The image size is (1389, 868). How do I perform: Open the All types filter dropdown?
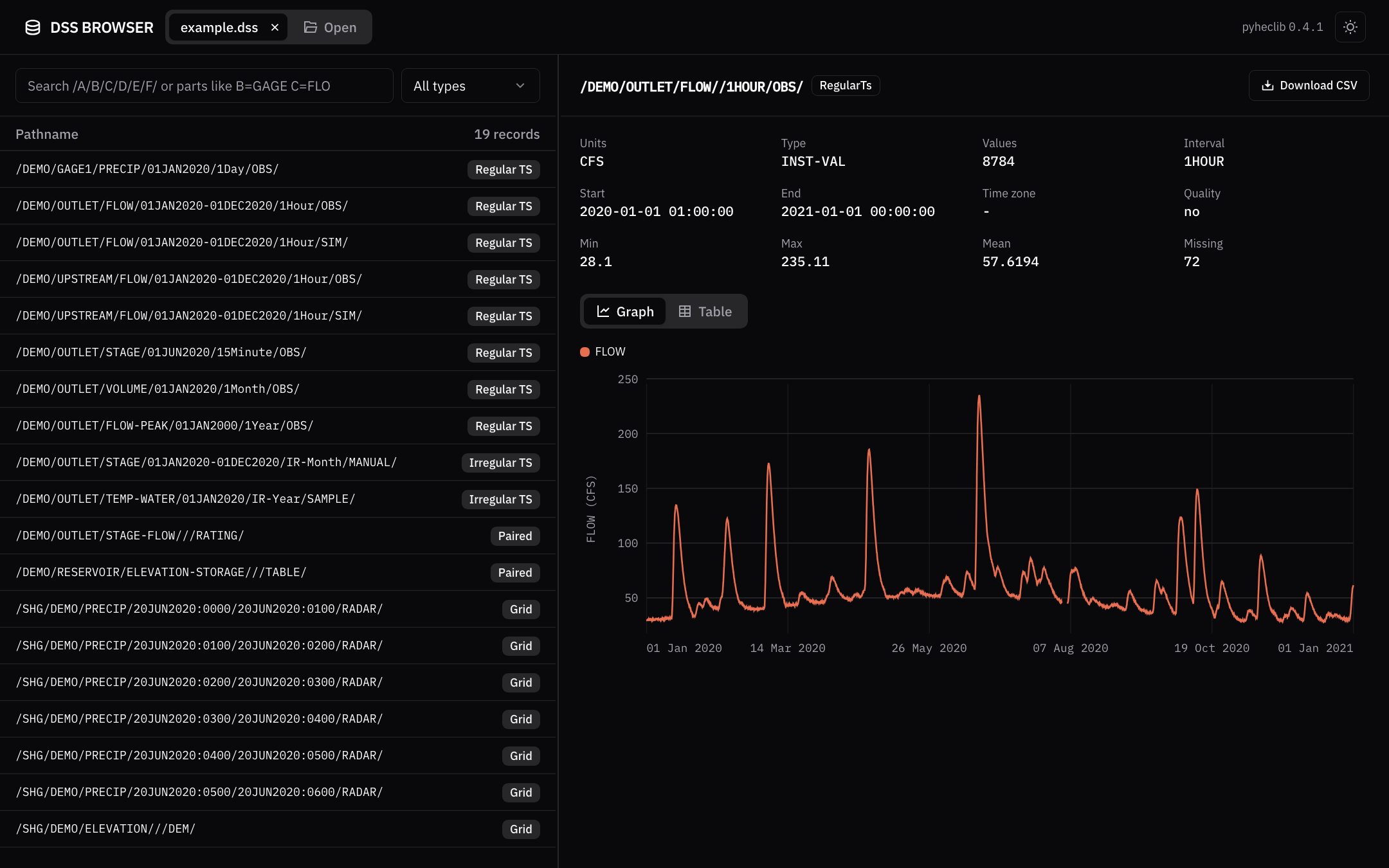(x=470, y=86)
